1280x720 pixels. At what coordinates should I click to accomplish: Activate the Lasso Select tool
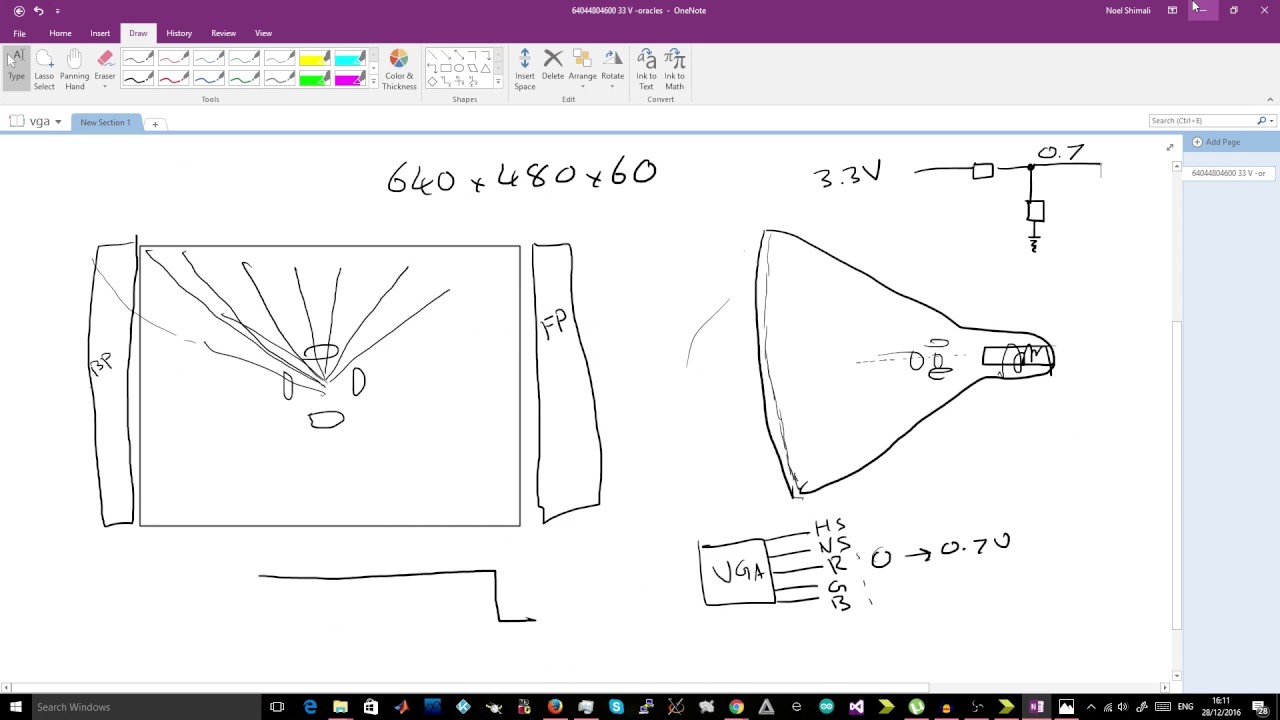click(44, 68)
